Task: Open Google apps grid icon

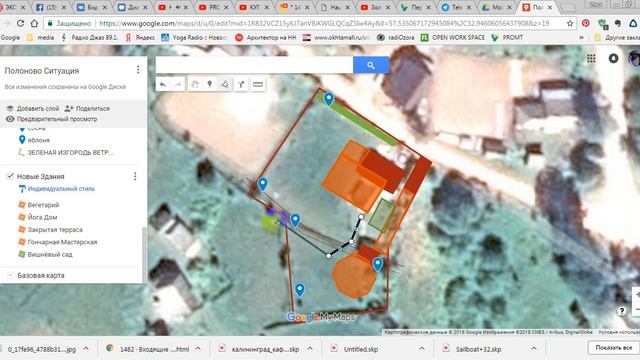Action: [591, 58]
